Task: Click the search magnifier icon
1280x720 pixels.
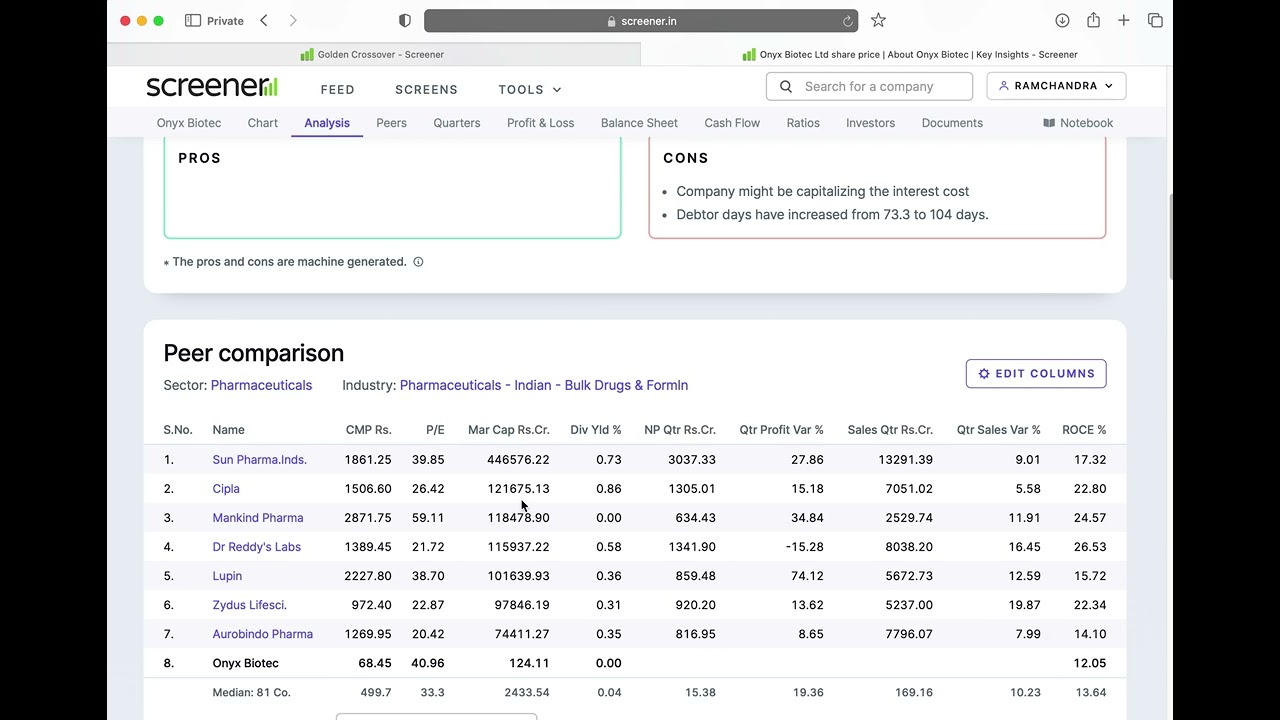Action: [x=786, y=87]
